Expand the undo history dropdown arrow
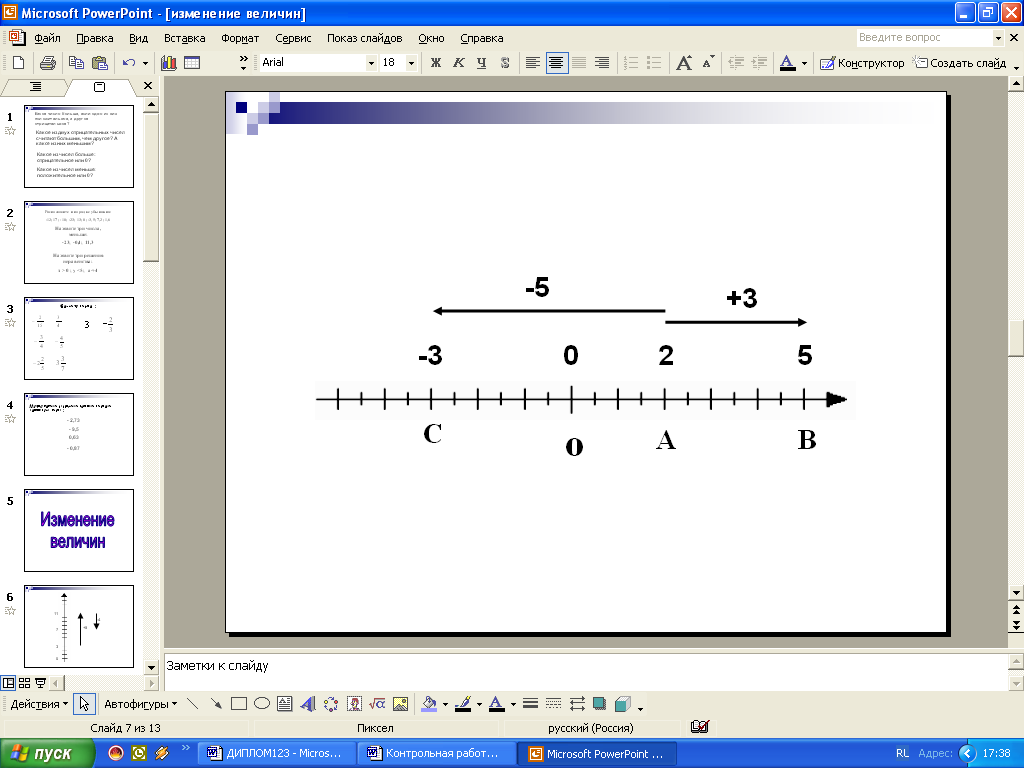 click(x=145, y=63)
